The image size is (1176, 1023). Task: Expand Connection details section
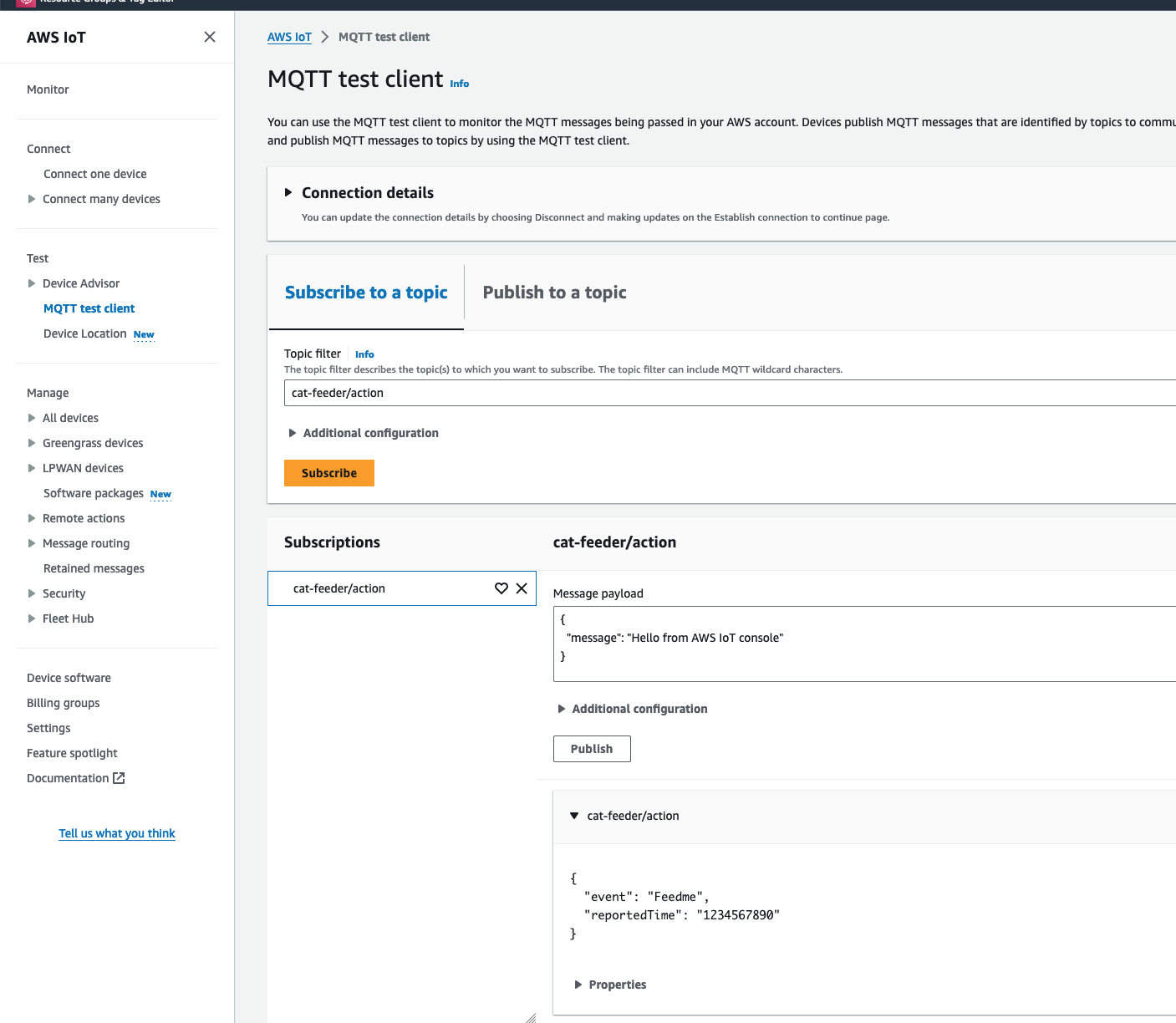tap(288, 192)
